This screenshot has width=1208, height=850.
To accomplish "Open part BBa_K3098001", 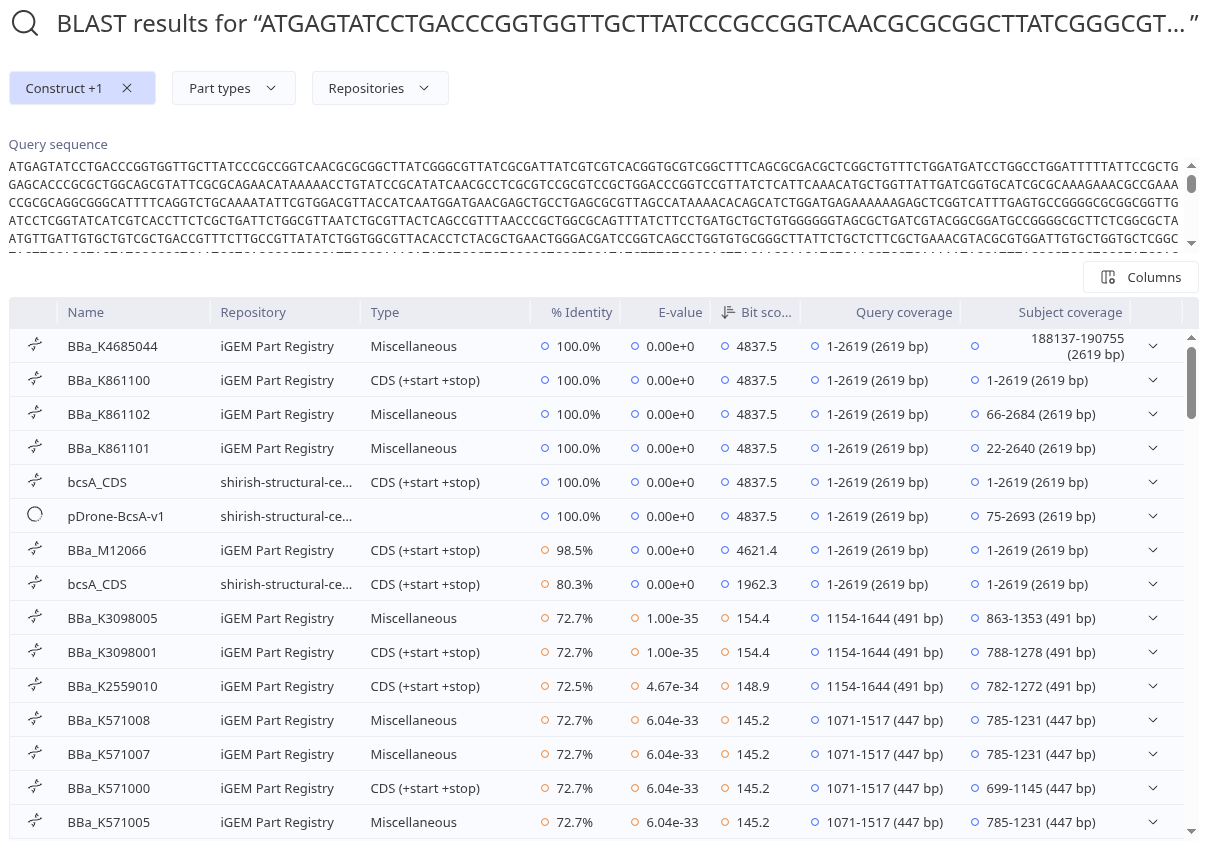I will click(x=113, y=652).
